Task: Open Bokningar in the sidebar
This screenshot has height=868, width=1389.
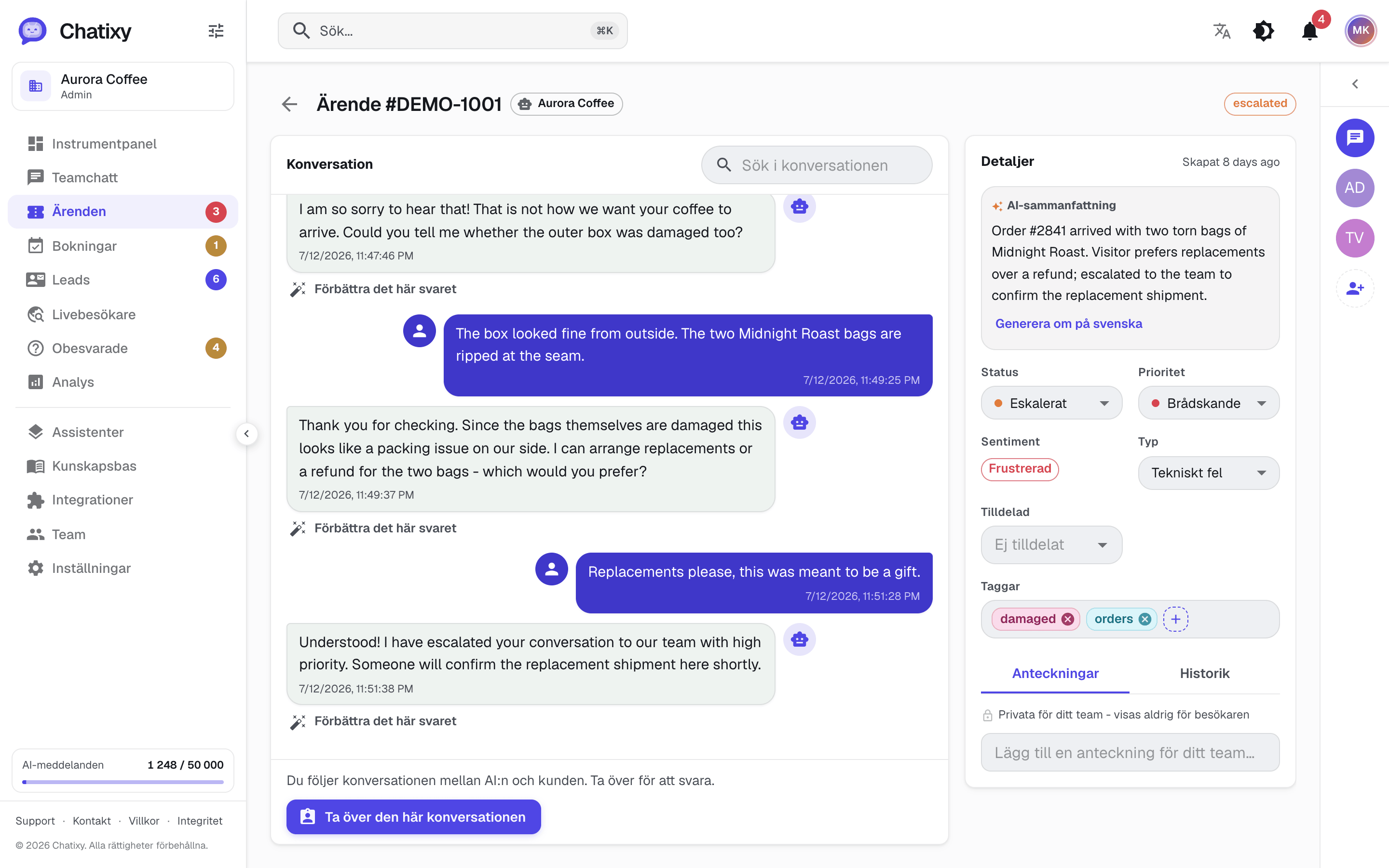Action: click(123, 246)
